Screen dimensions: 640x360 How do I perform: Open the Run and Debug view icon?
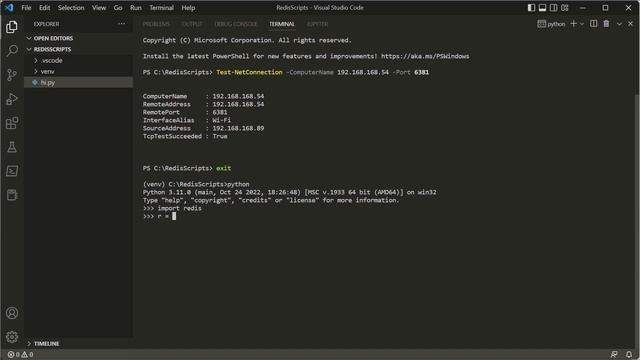point(12,99)
